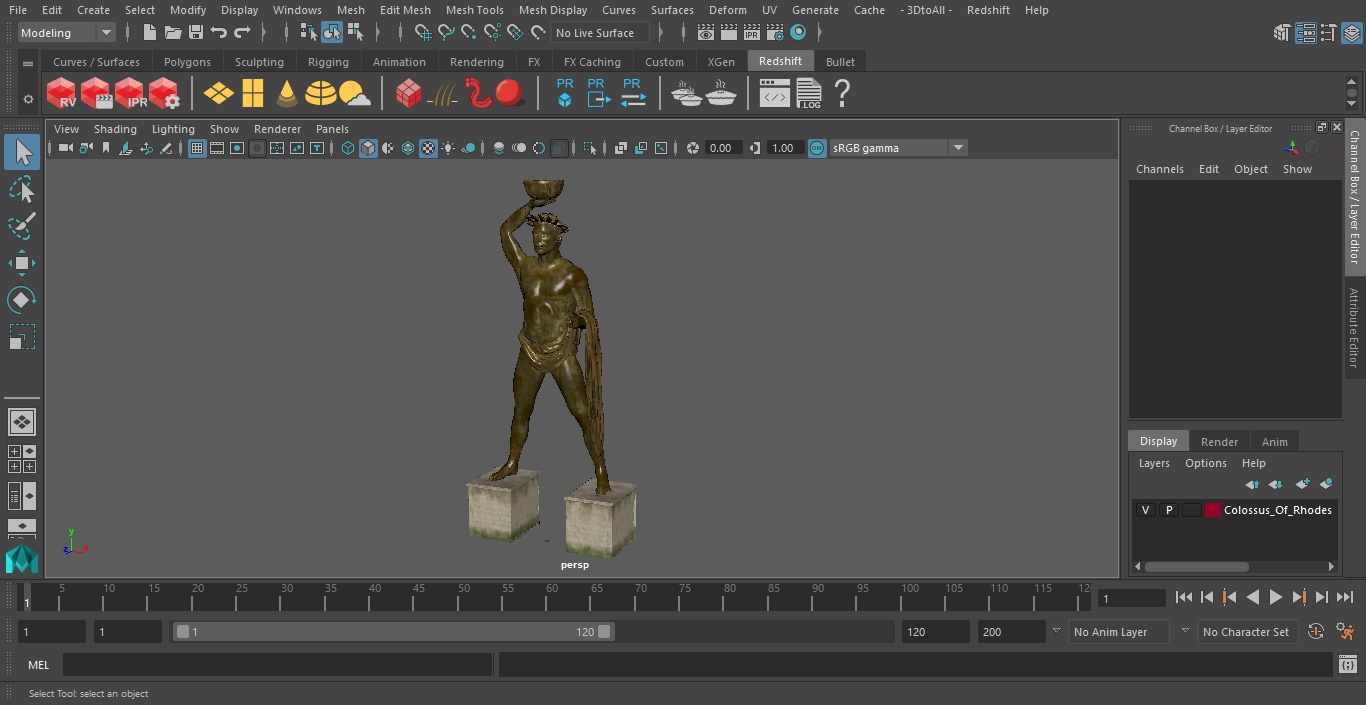The image size is (1366, 705).
Task: Select the Move tool in the toolbox
Action: pos(21,264)
